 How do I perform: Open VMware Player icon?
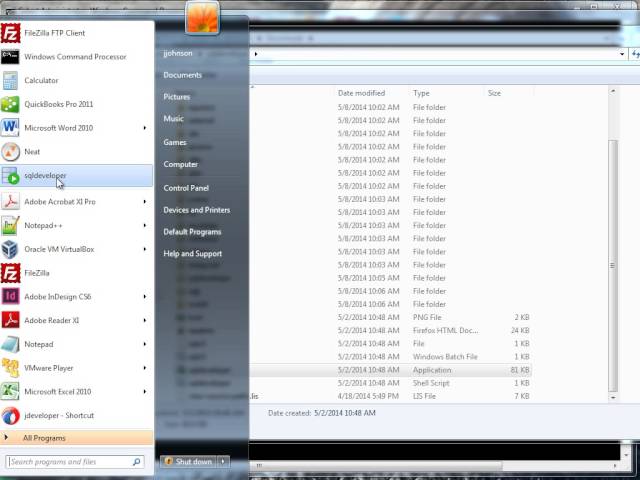[10, 368]
